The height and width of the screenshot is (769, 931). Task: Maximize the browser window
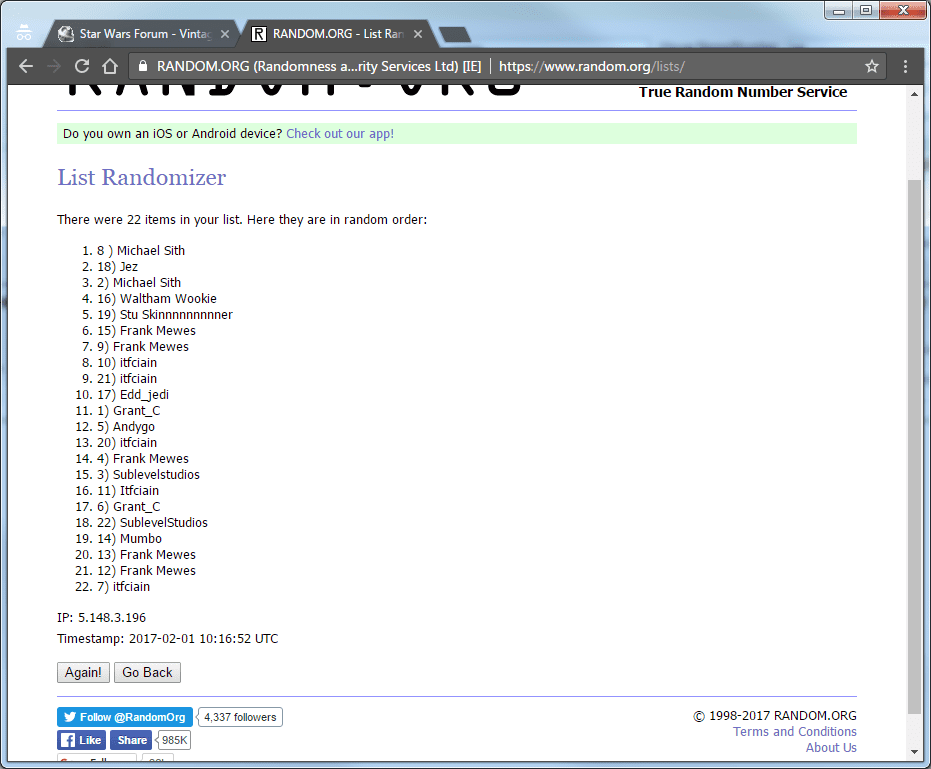[866, 11]
